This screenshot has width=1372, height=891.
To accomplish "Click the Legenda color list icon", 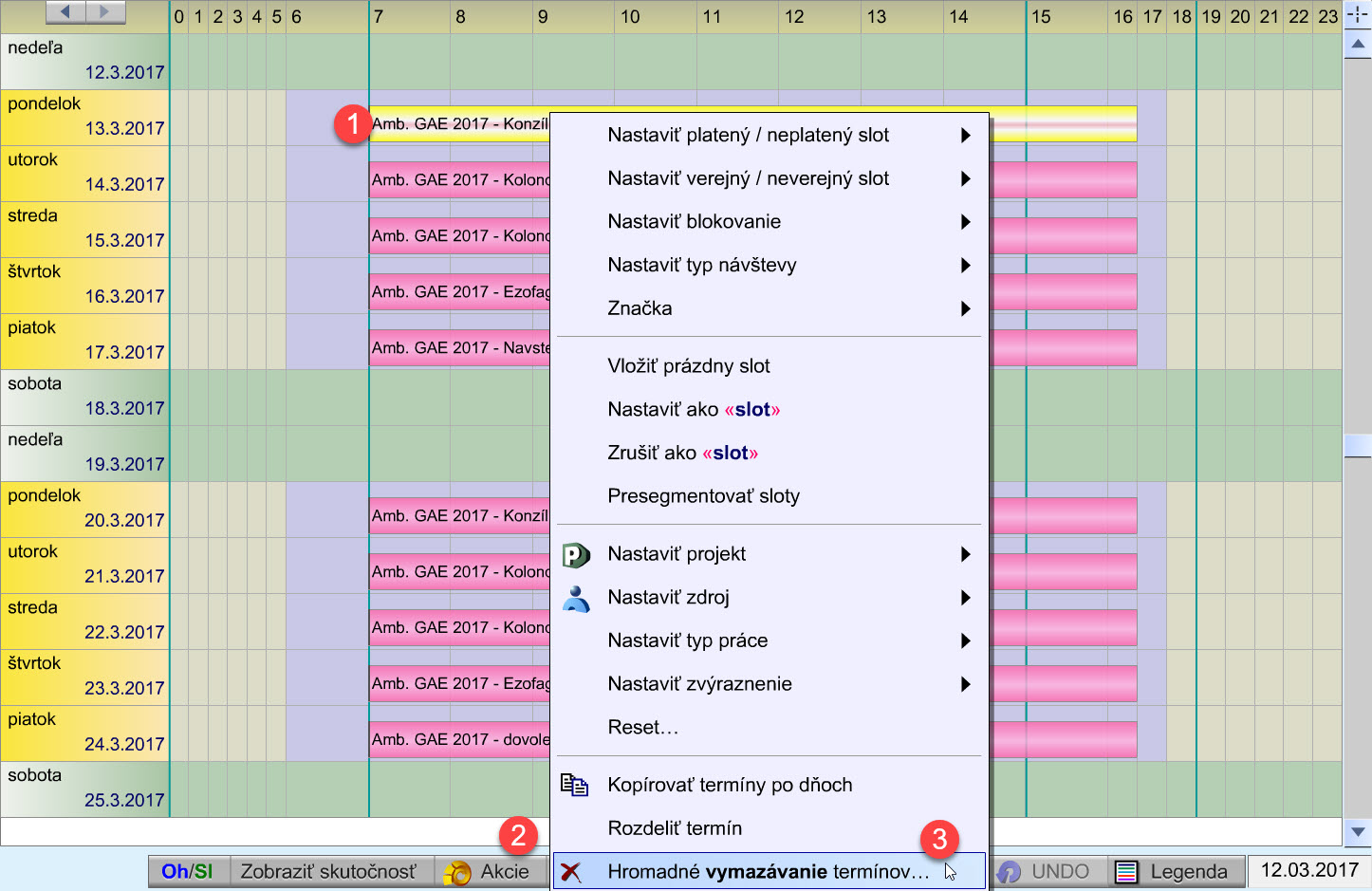I will tap(1126, 872).
